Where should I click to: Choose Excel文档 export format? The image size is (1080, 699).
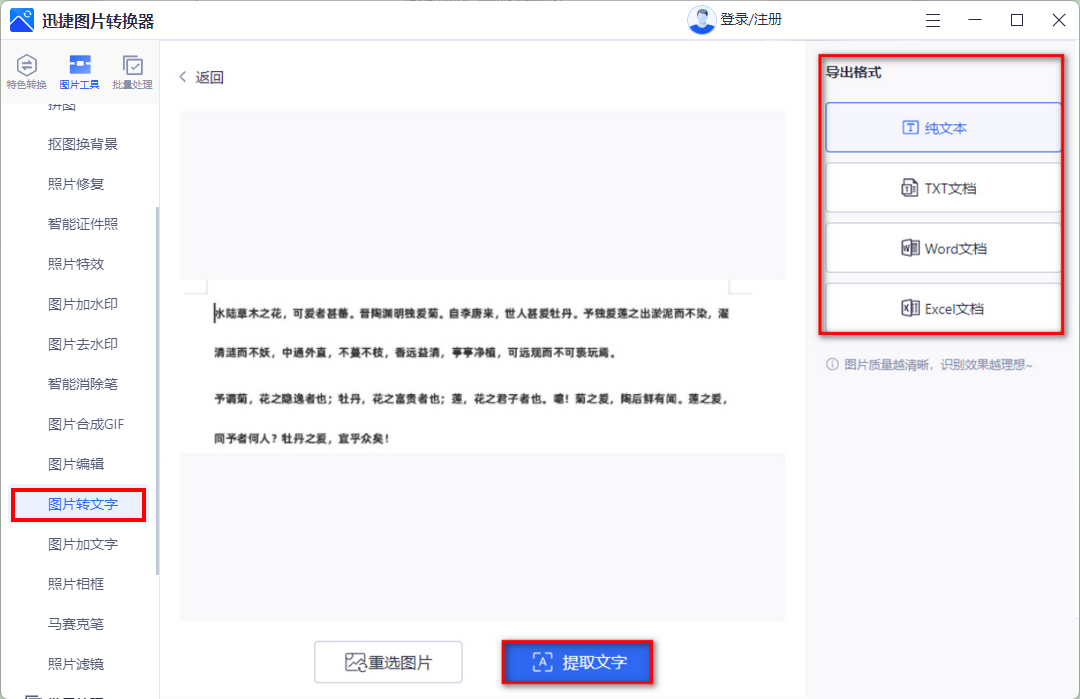[943, 308]
